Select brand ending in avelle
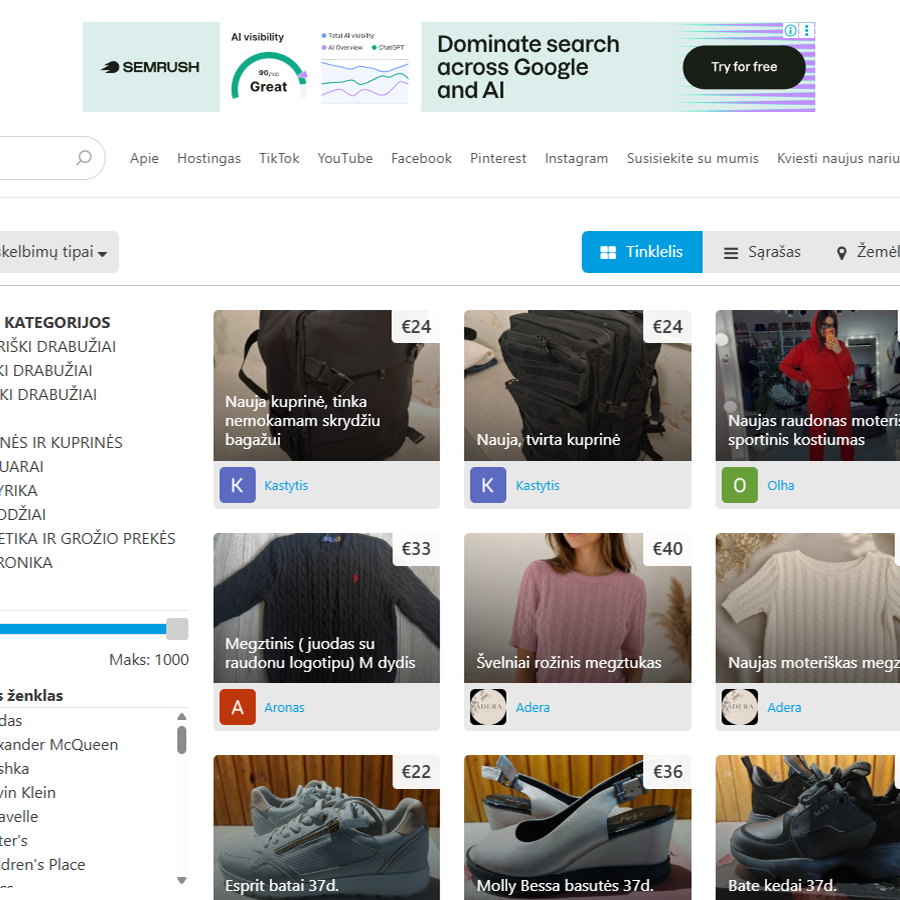 [x=19, y=817]
